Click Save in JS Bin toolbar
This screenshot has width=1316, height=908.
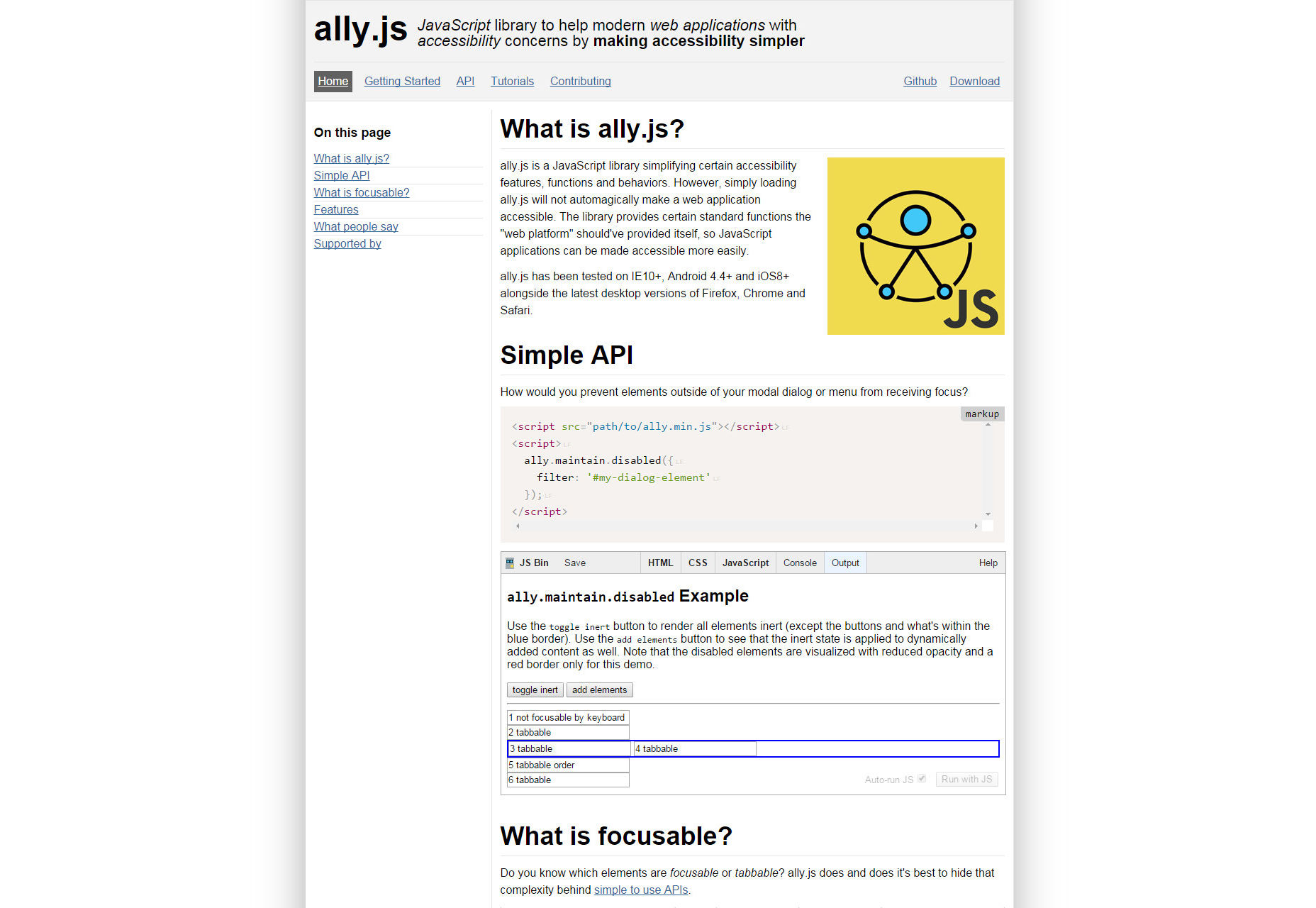pos(575,563)
